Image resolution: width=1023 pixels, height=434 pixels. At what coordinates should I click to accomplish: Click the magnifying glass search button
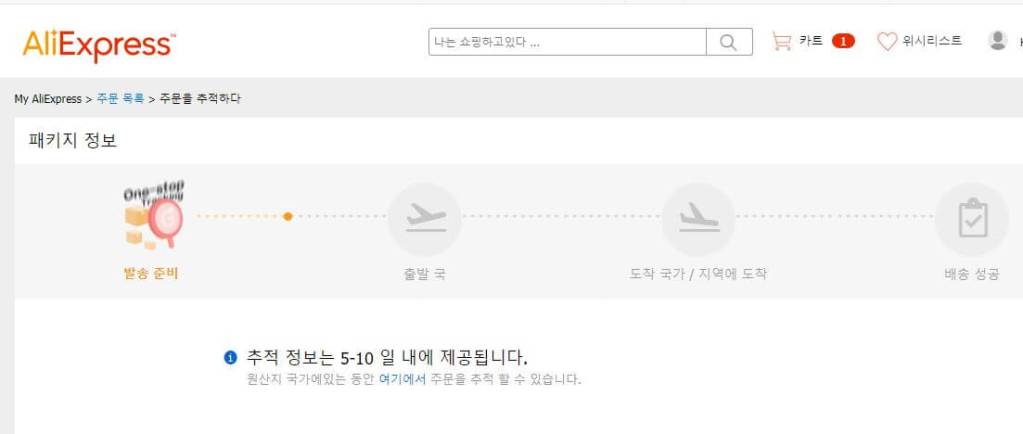(x=729, y=42)
